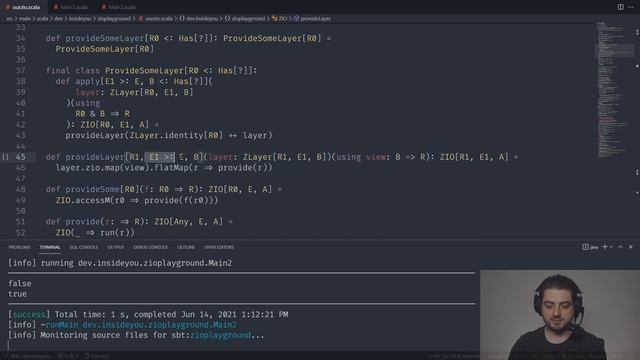Click the ZIO class symbol icon in breadcrumb

pyautogui.click(x=274, y=18)
